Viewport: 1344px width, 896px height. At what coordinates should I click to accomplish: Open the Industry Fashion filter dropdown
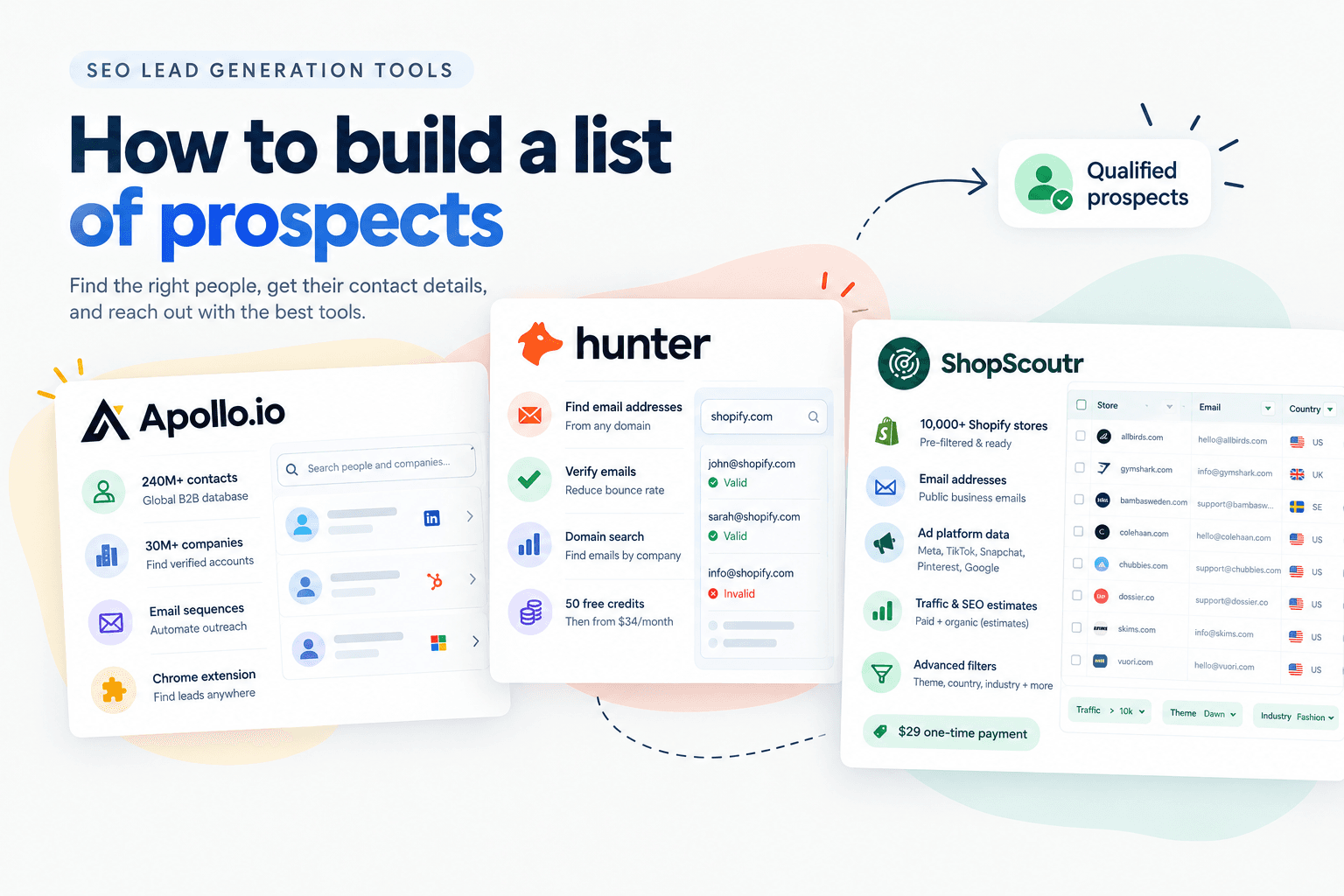point(1296,717)
